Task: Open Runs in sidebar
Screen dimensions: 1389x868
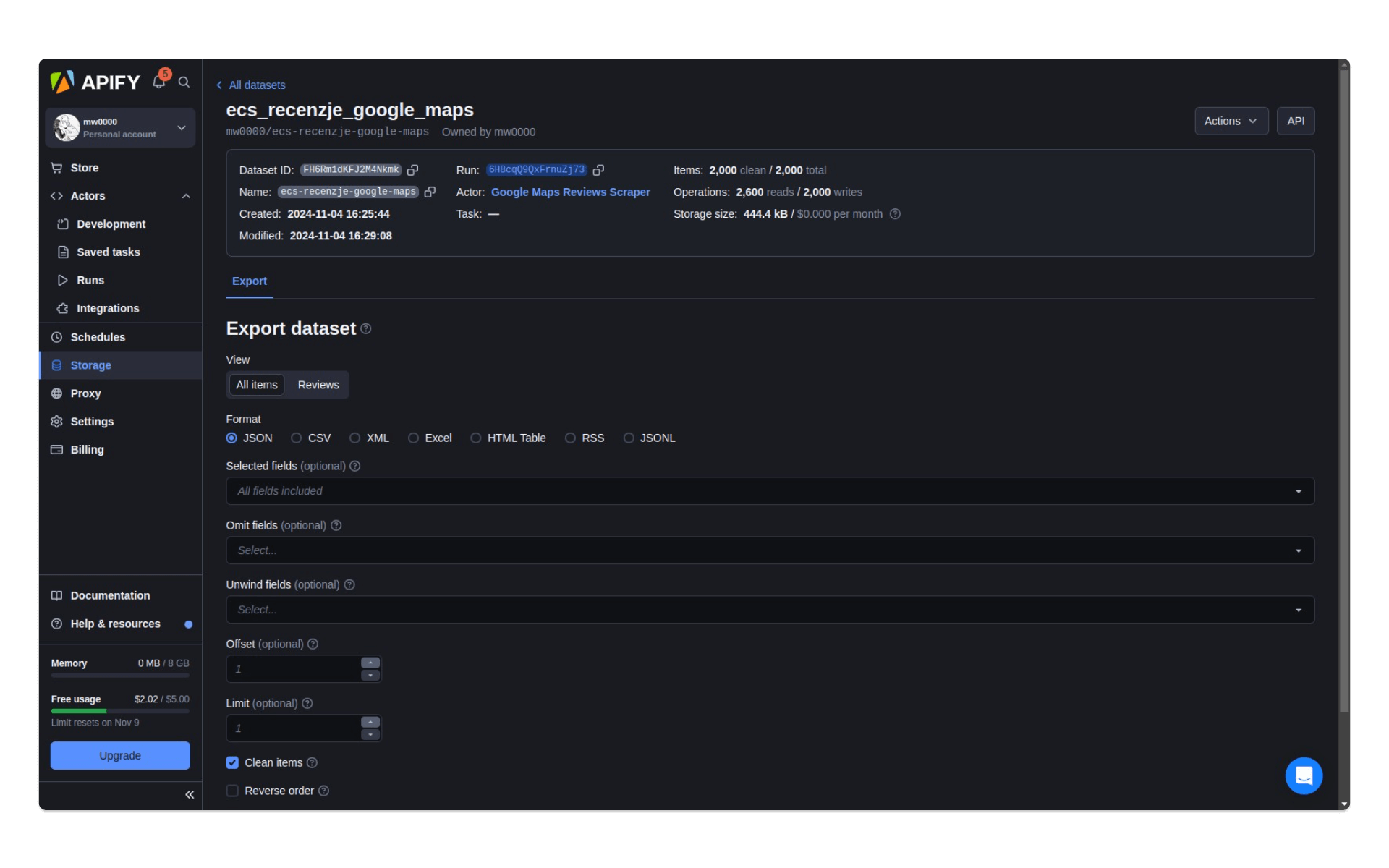Action: coord(120,281)
